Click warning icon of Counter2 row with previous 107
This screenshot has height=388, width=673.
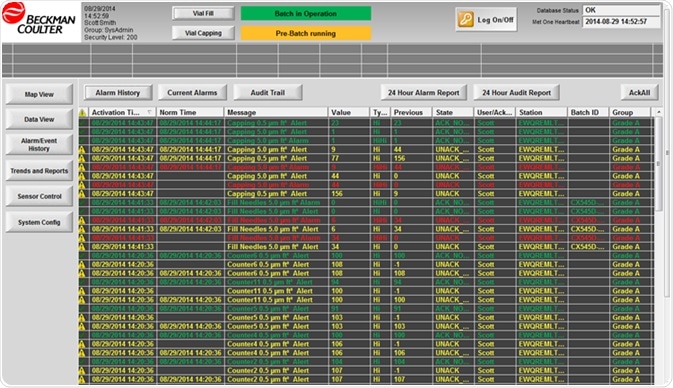coord(82,379)
